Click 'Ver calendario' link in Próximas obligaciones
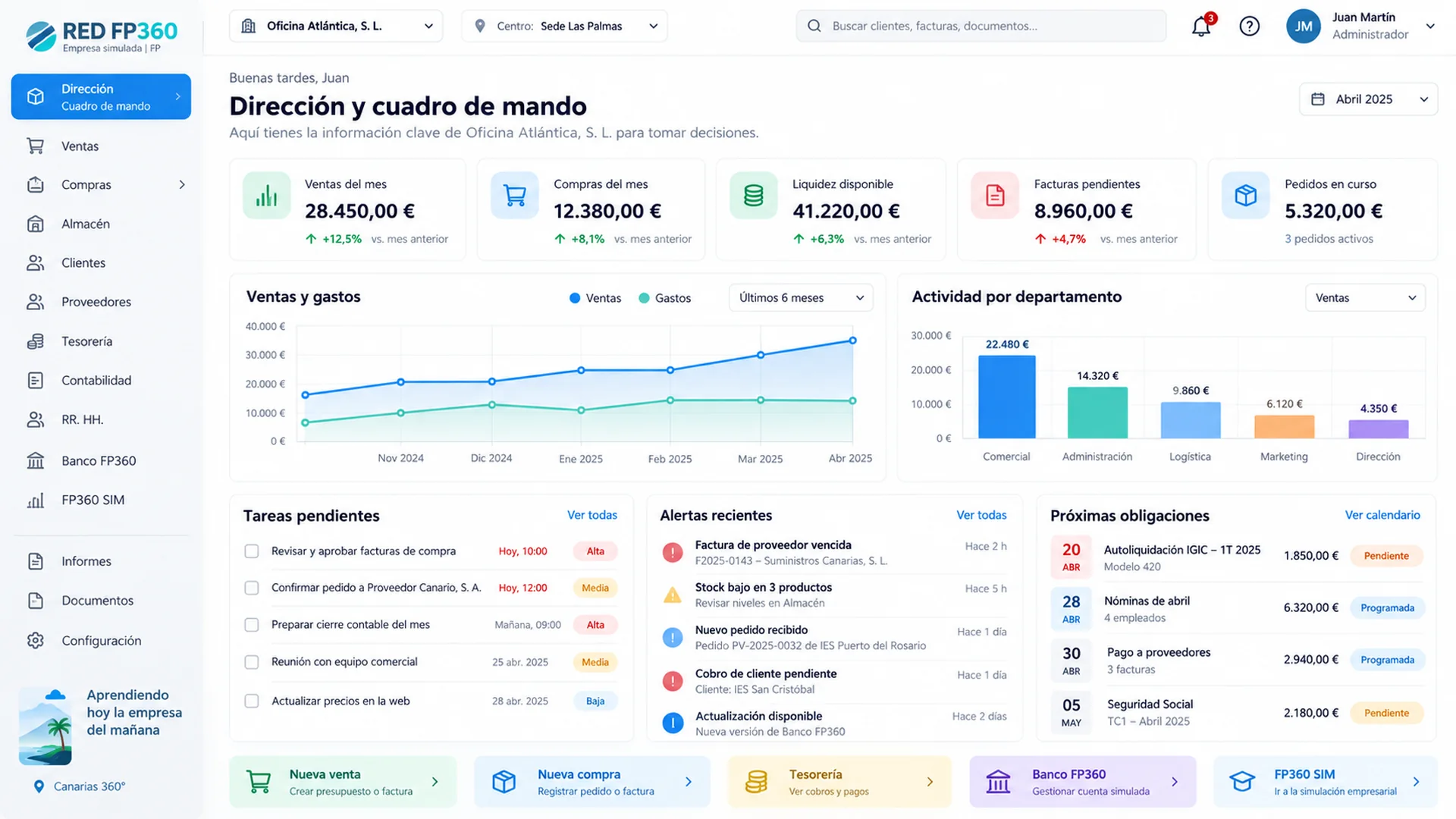This screenshot has width=1456, height=819. tap(1382, 515)
